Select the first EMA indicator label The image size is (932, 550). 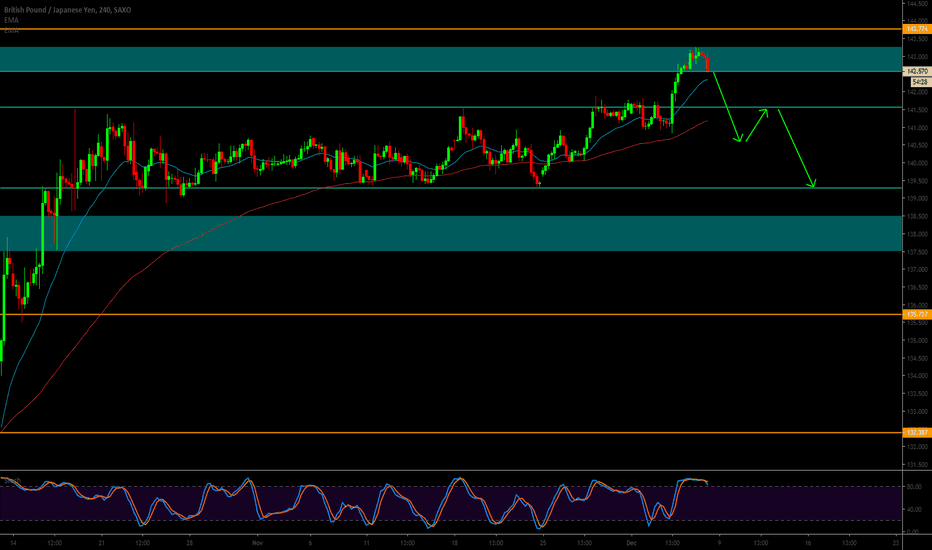coord(9,20)
